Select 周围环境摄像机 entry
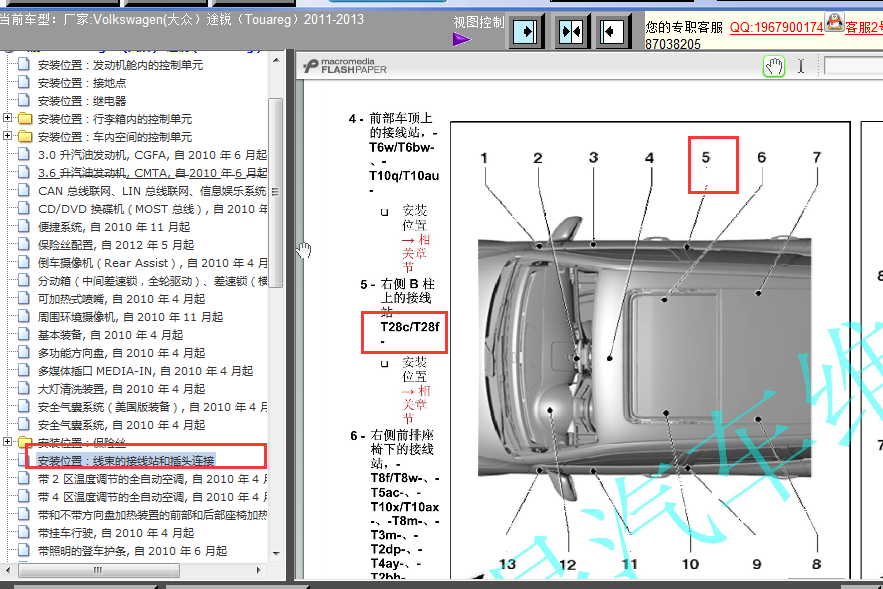 (130, 318)
